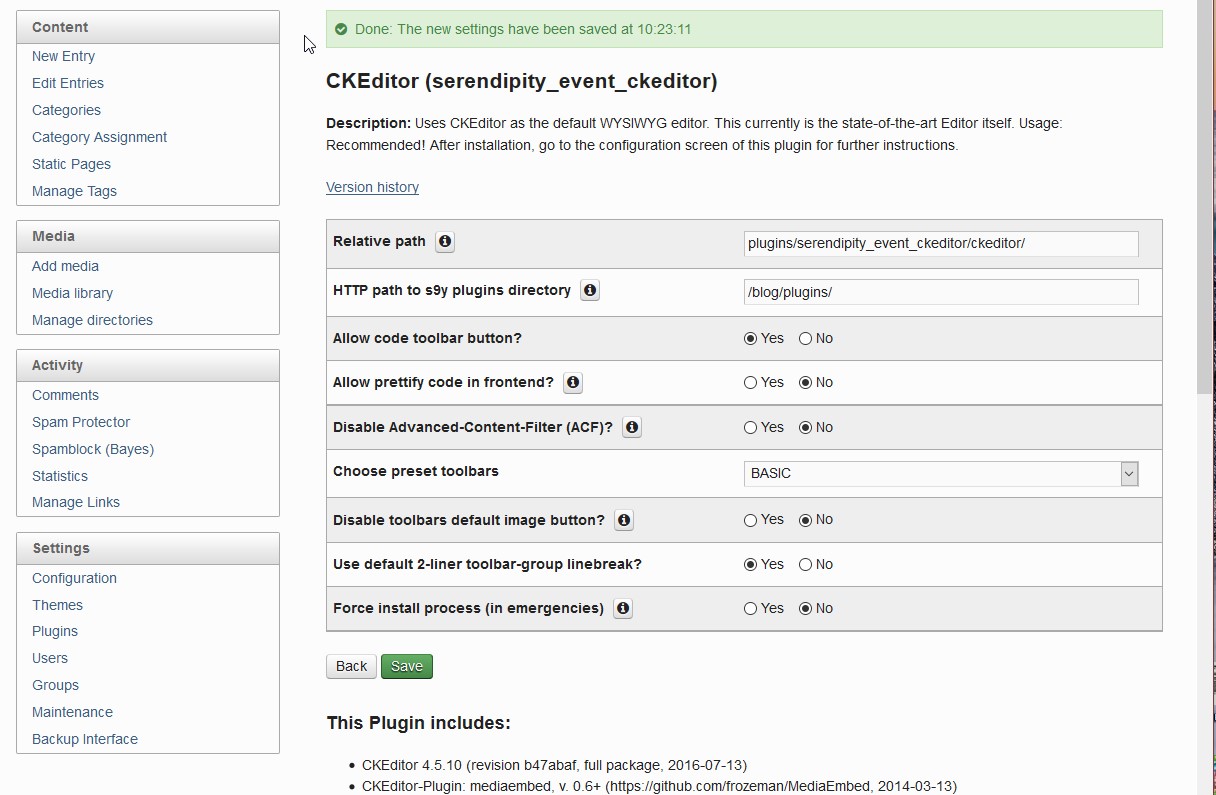Open the preset toolbars dropdown showing BASIC
The height and width of the screenshot is (795, 1216).
coord(940,473)
